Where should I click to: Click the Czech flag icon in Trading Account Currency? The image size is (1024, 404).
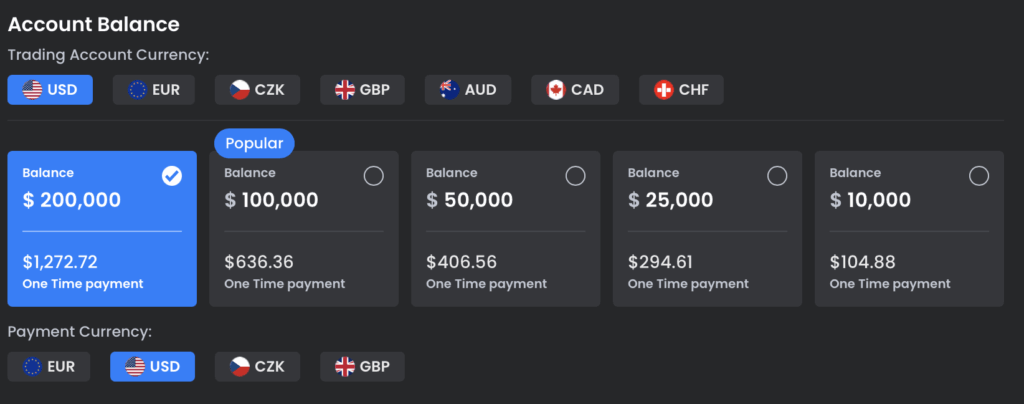coord(240,90)
